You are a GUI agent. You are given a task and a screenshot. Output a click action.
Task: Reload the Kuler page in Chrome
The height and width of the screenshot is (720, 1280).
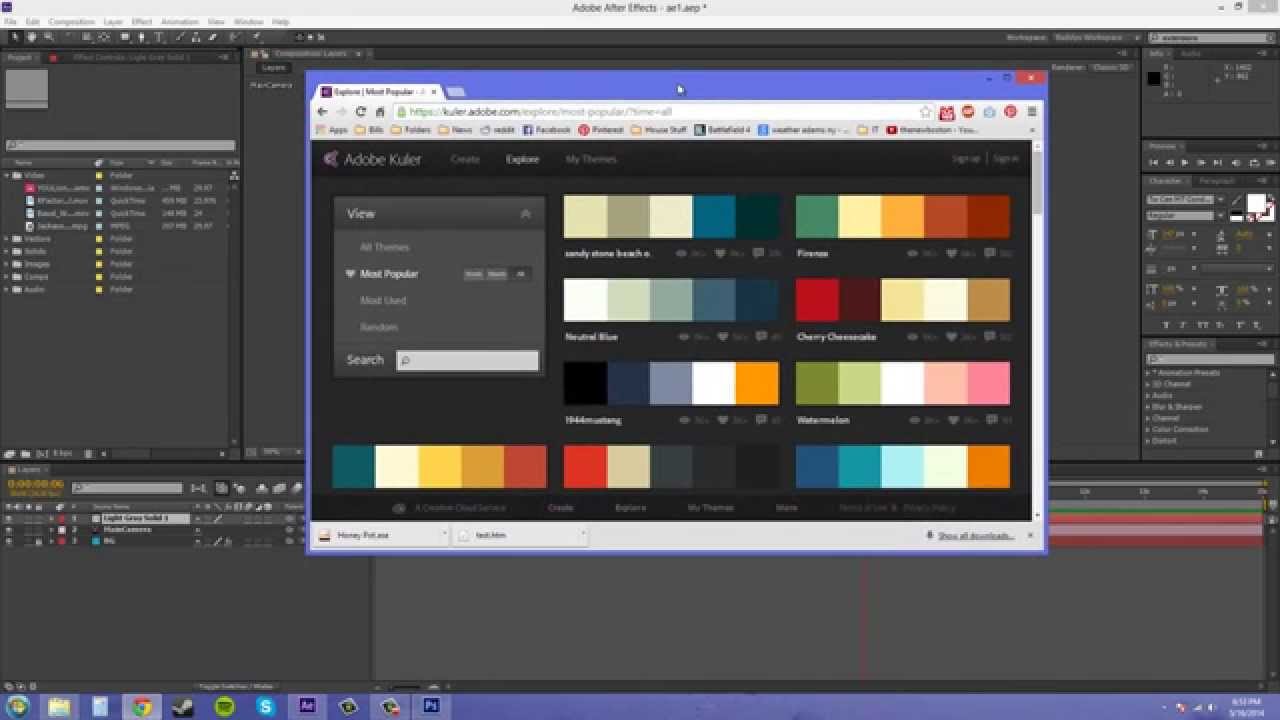361,112
